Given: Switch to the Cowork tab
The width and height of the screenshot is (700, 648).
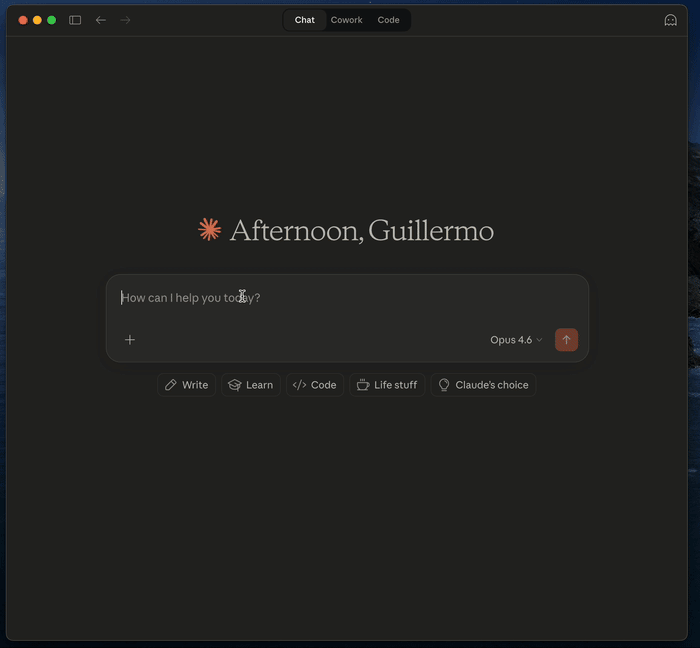Looking at the screenshot, I should (x=346, y=20).
